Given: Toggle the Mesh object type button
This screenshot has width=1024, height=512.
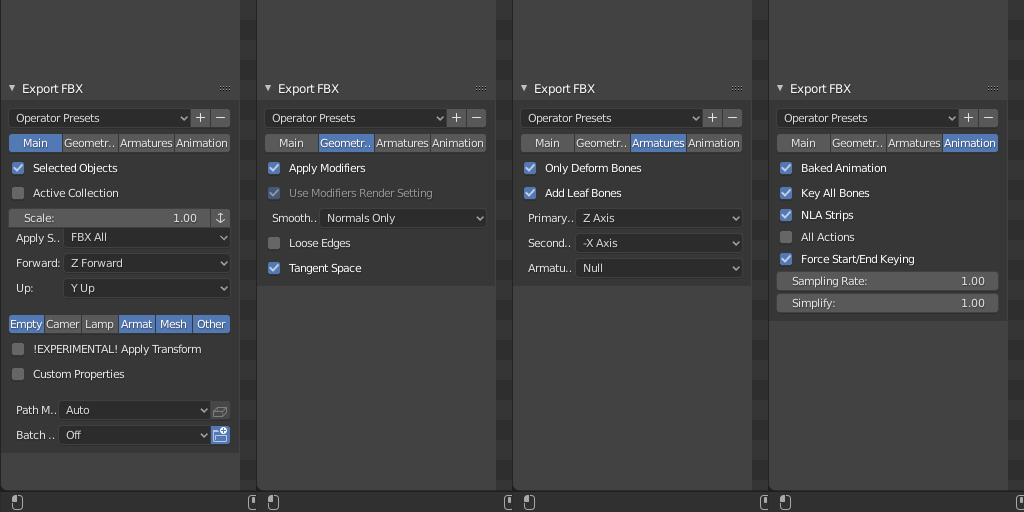Looking at the screenshot, I should [173, 324].
